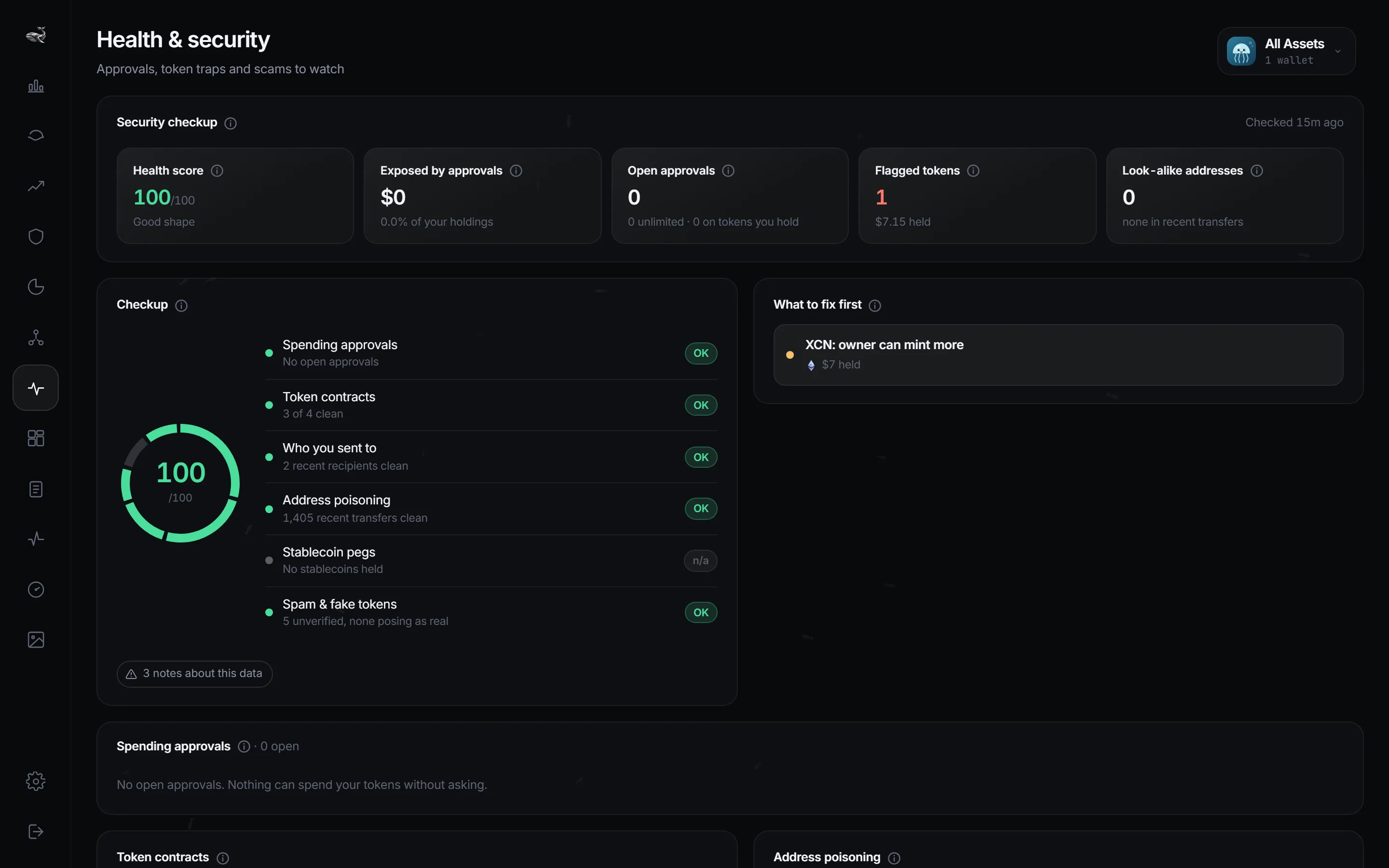Open the refresh loop sidebar item
This screenshot has height=868, width=1389.
coord(36,136)
